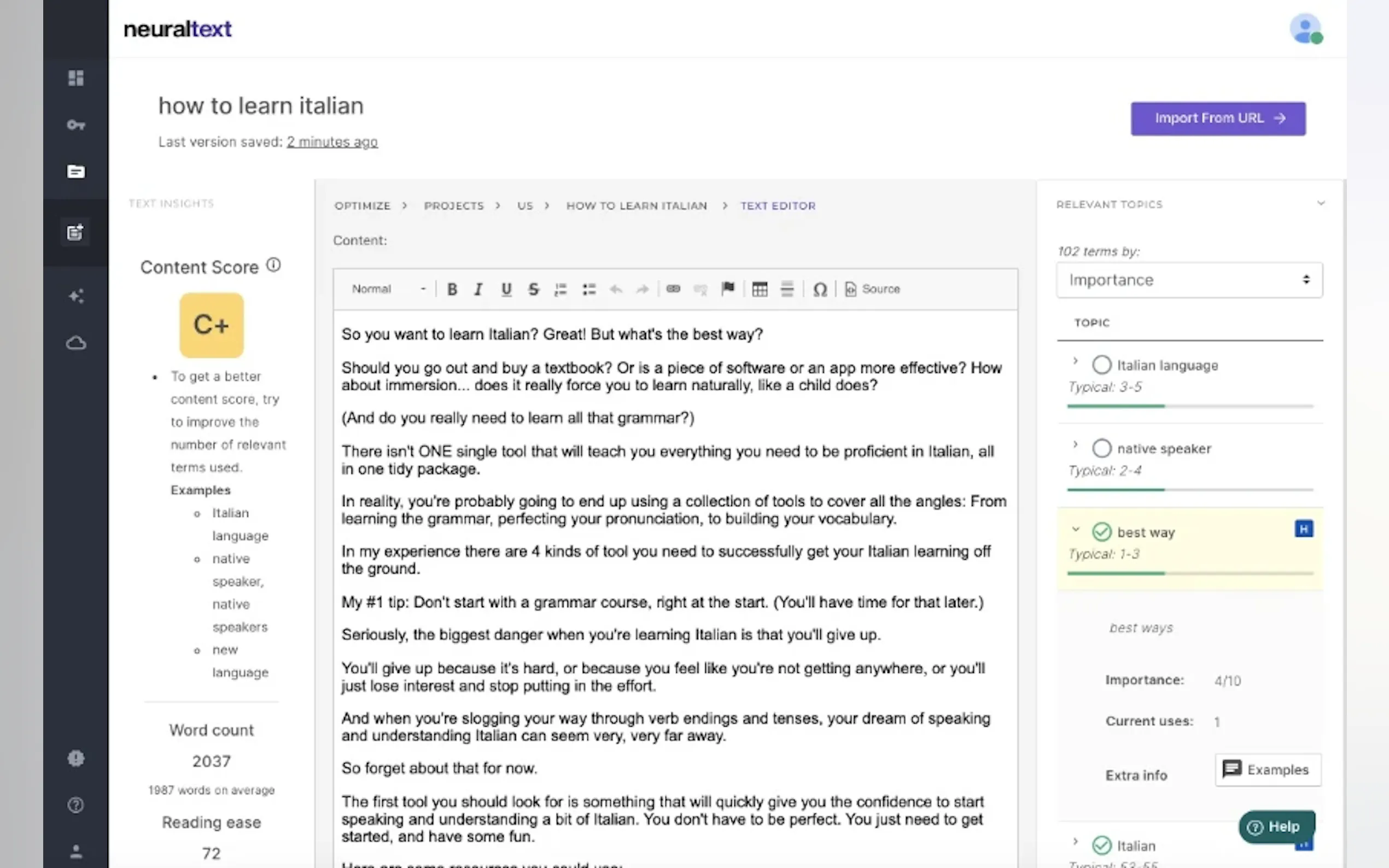
Task: Toggle bold formatting in editor toolbar
Action: [x=452, y=289]
